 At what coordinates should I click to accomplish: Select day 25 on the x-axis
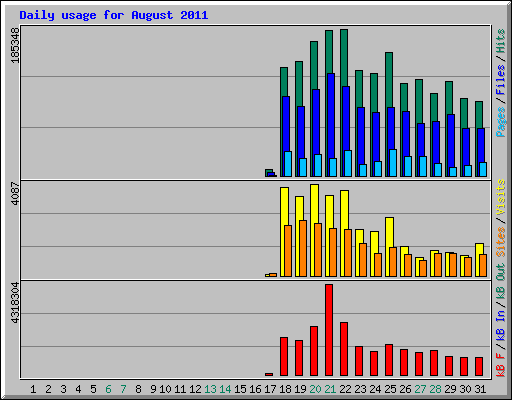390,389
